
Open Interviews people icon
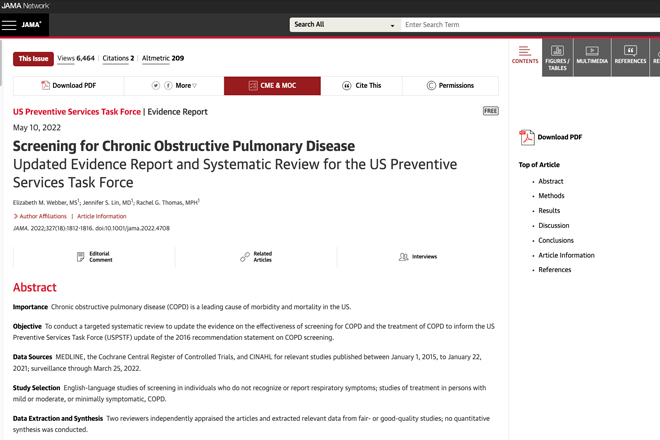click(403, 257)
